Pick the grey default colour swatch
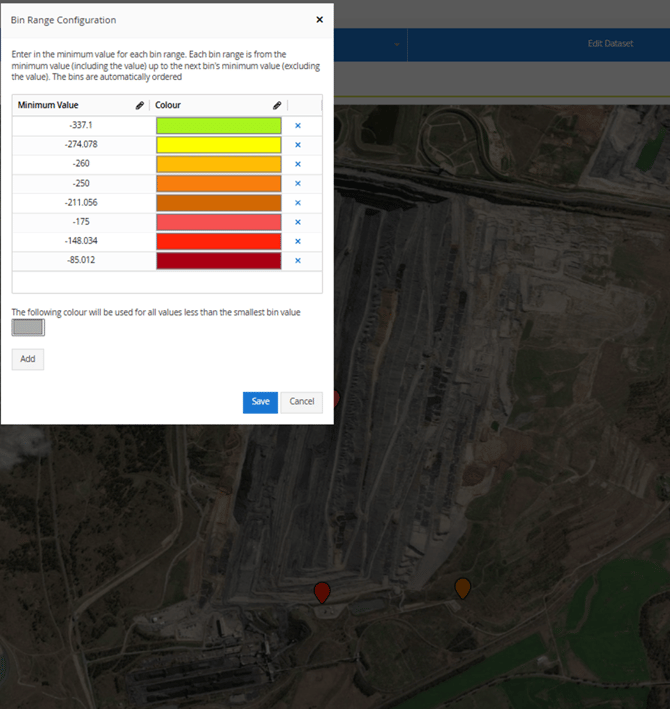Screen dimensions: 670x709 28,328
